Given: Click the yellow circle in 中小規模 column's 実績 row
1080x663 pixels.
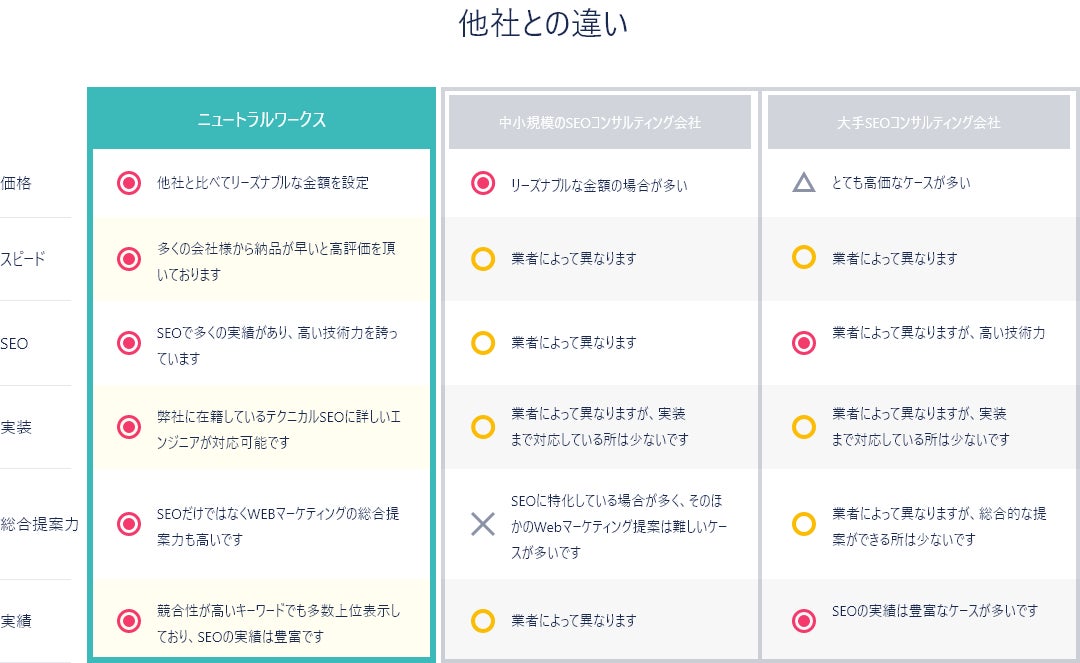Looking at the screenshot, I should click(x=483, y=621).
